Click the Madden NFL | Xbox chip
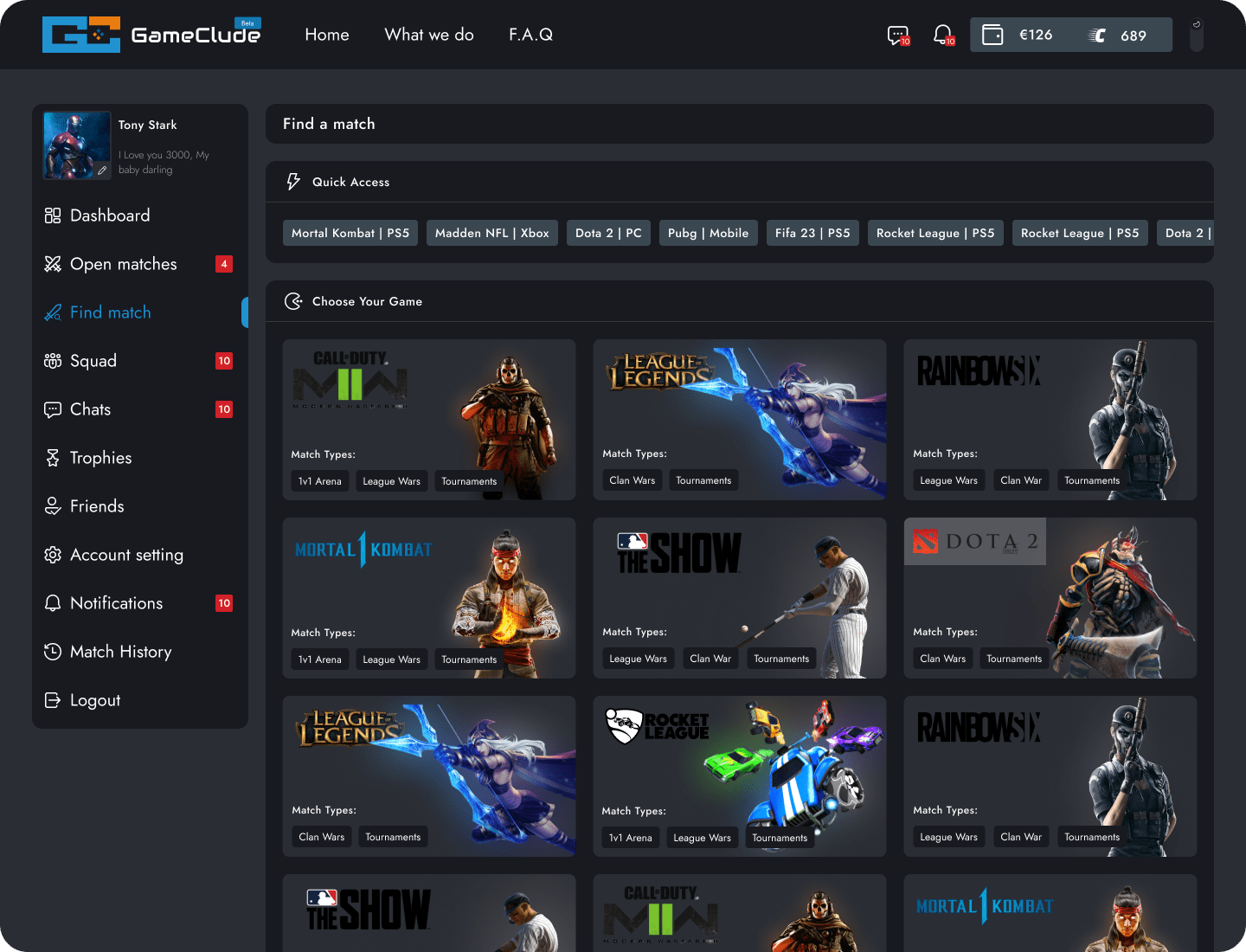 click(492, 233)
